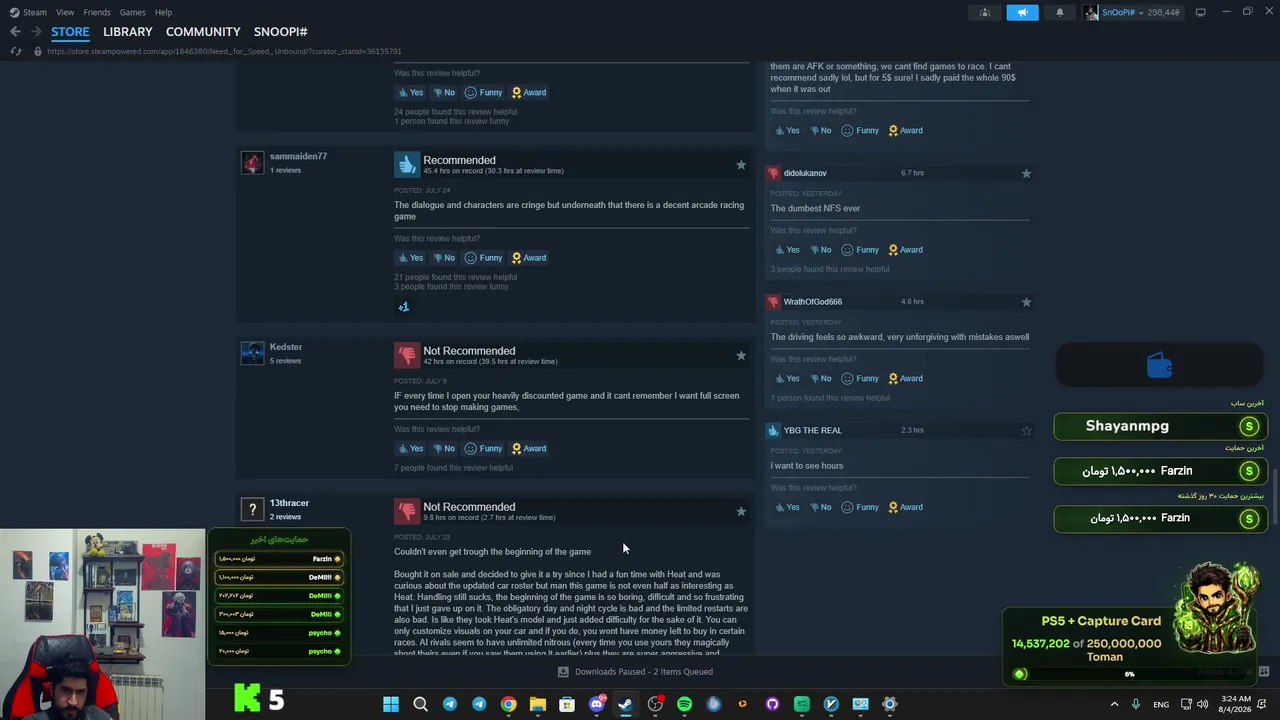1280x720 pixels.
Task: Click the thumbs-down icon beside WrathOfGod666
Action: pyautogui.click(x=773, y=302)
